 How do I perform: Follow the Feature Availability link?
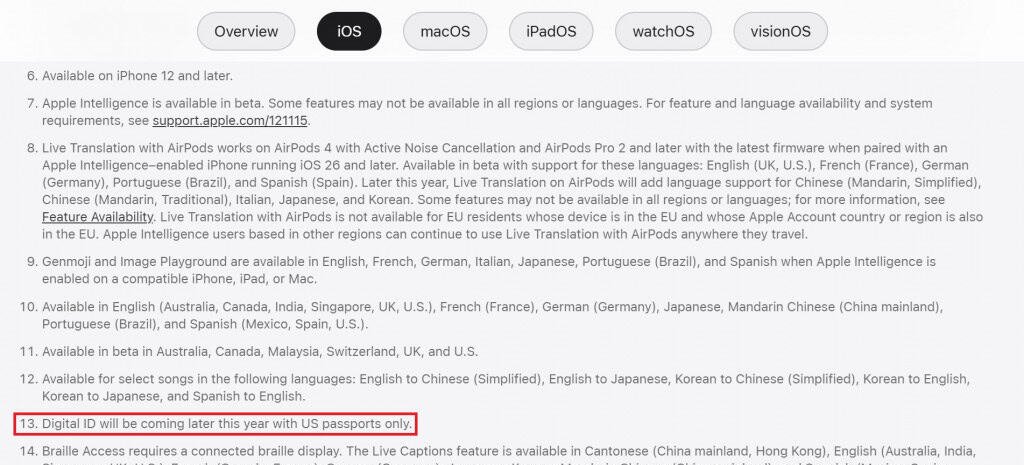(98, 217)
